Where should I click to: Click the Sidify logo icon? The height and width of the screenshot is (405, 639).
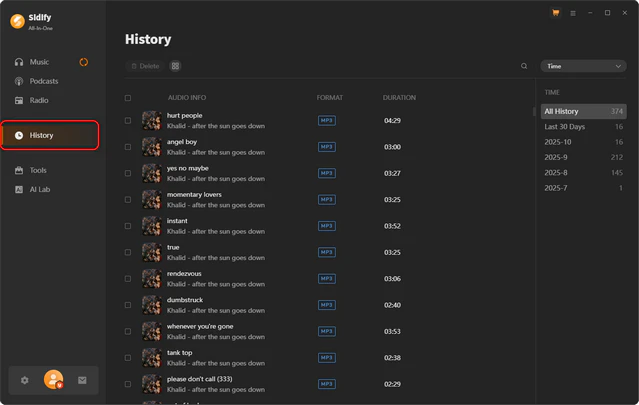click(x=18, y=21)
